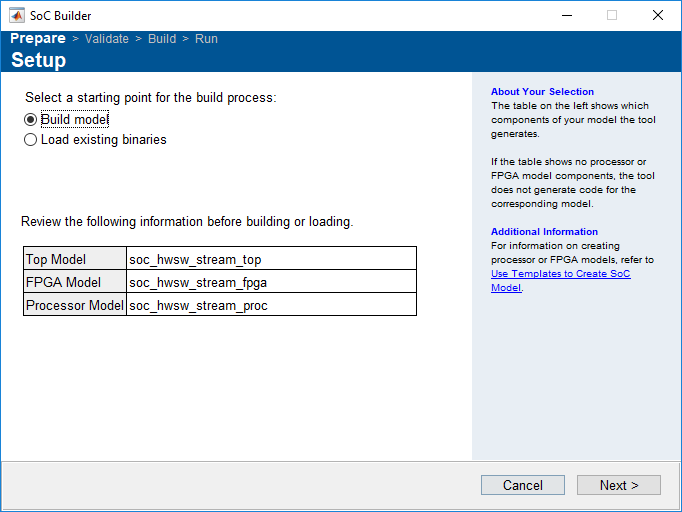
Task: Minimize the SoC Builder window
Action: pyautogui.click(x=567, y=16)
